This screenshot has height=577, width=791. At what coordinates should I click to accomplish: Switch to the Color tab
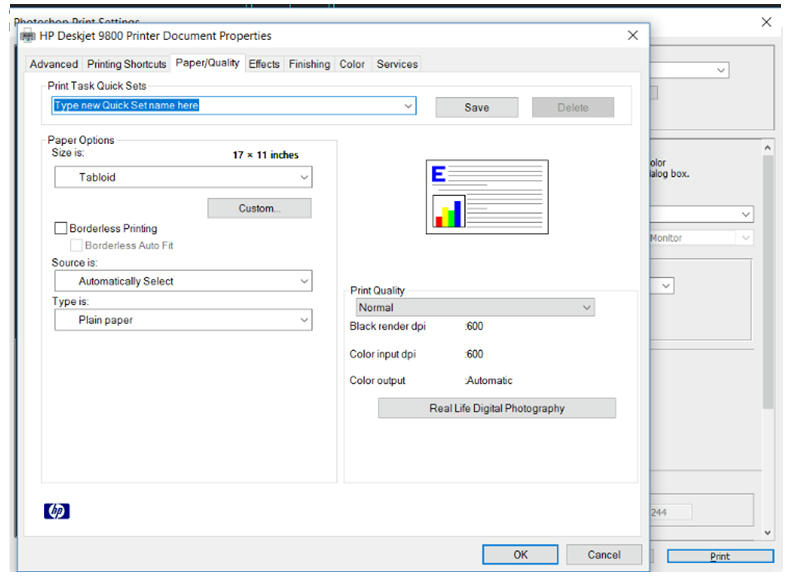pos(352,64)
